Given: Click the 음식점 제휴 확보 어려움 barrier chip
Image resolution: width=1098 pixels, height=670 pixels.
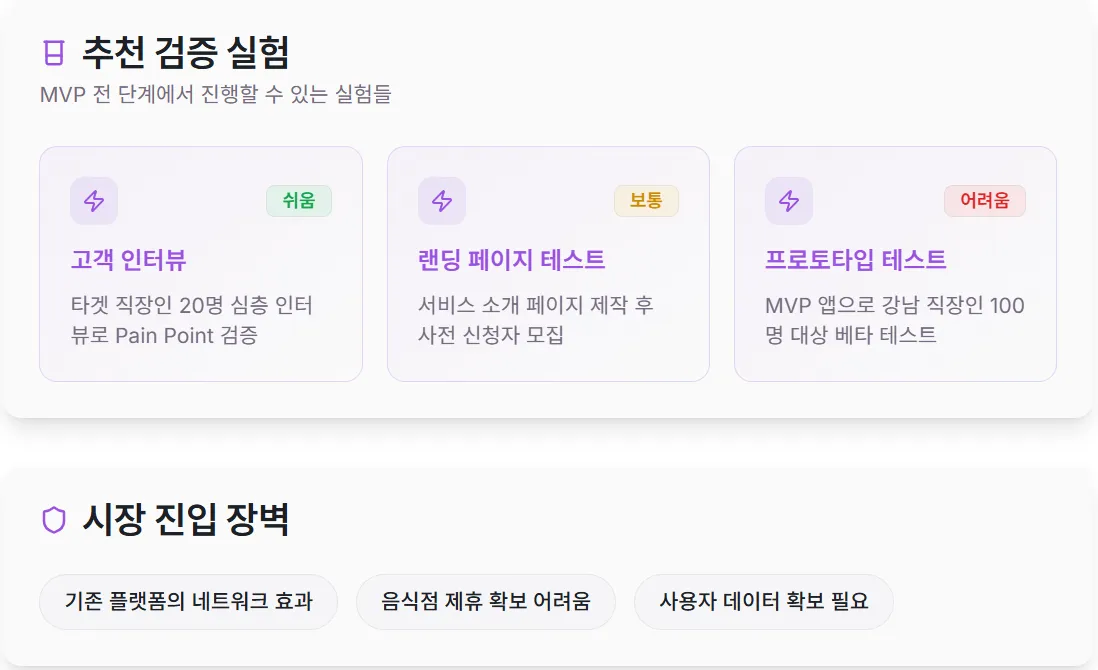Looking at the screenshot, I should point(485,601).
